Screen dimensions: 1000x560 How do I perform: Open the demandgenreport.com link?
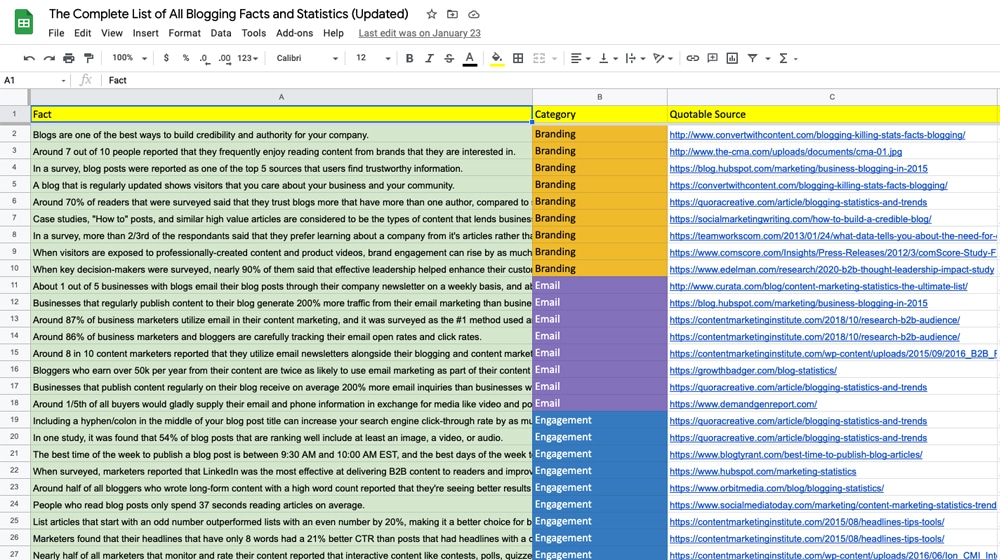pos(743,404)
